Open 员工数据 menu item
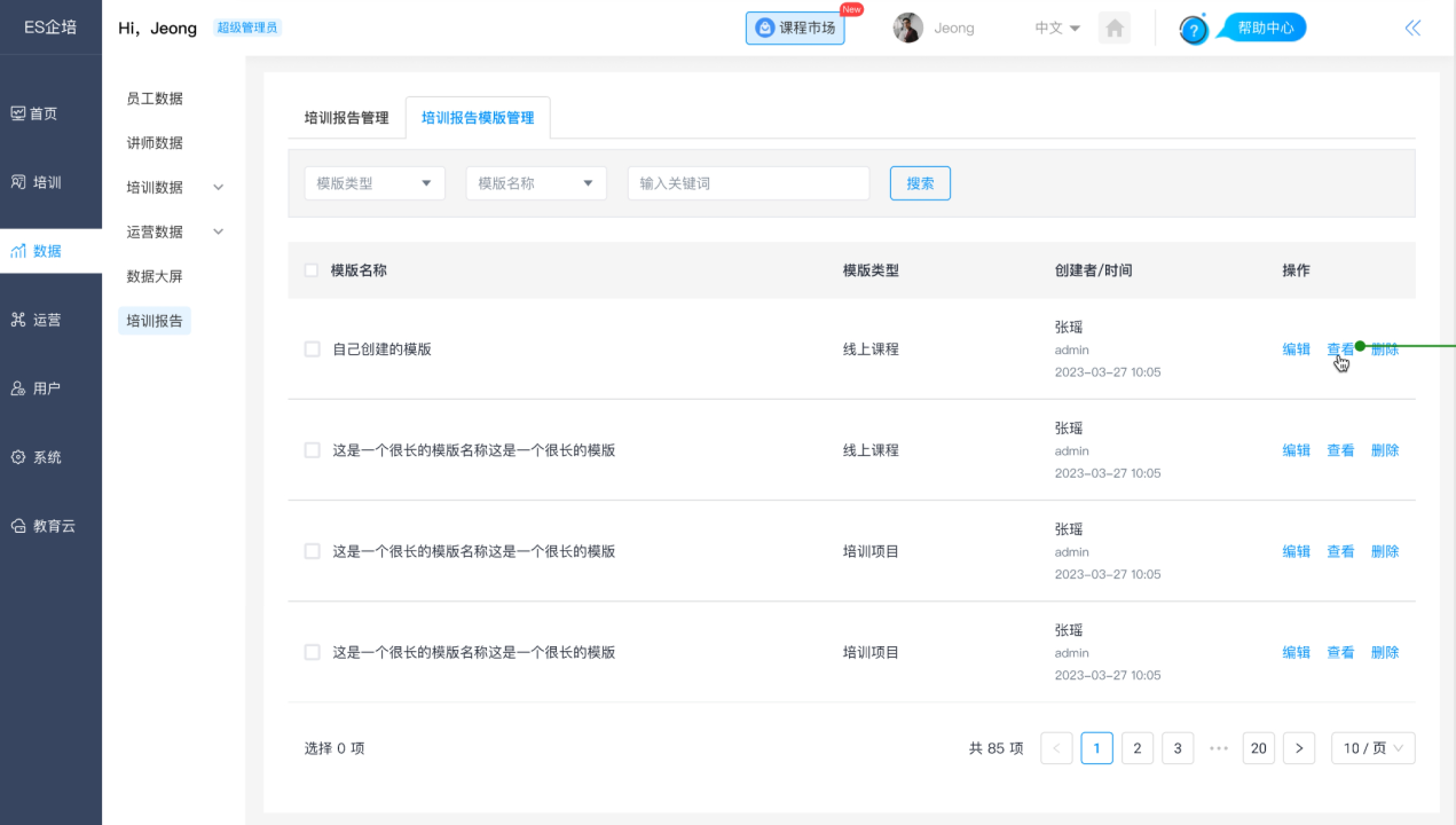 [x=155, y=99]
